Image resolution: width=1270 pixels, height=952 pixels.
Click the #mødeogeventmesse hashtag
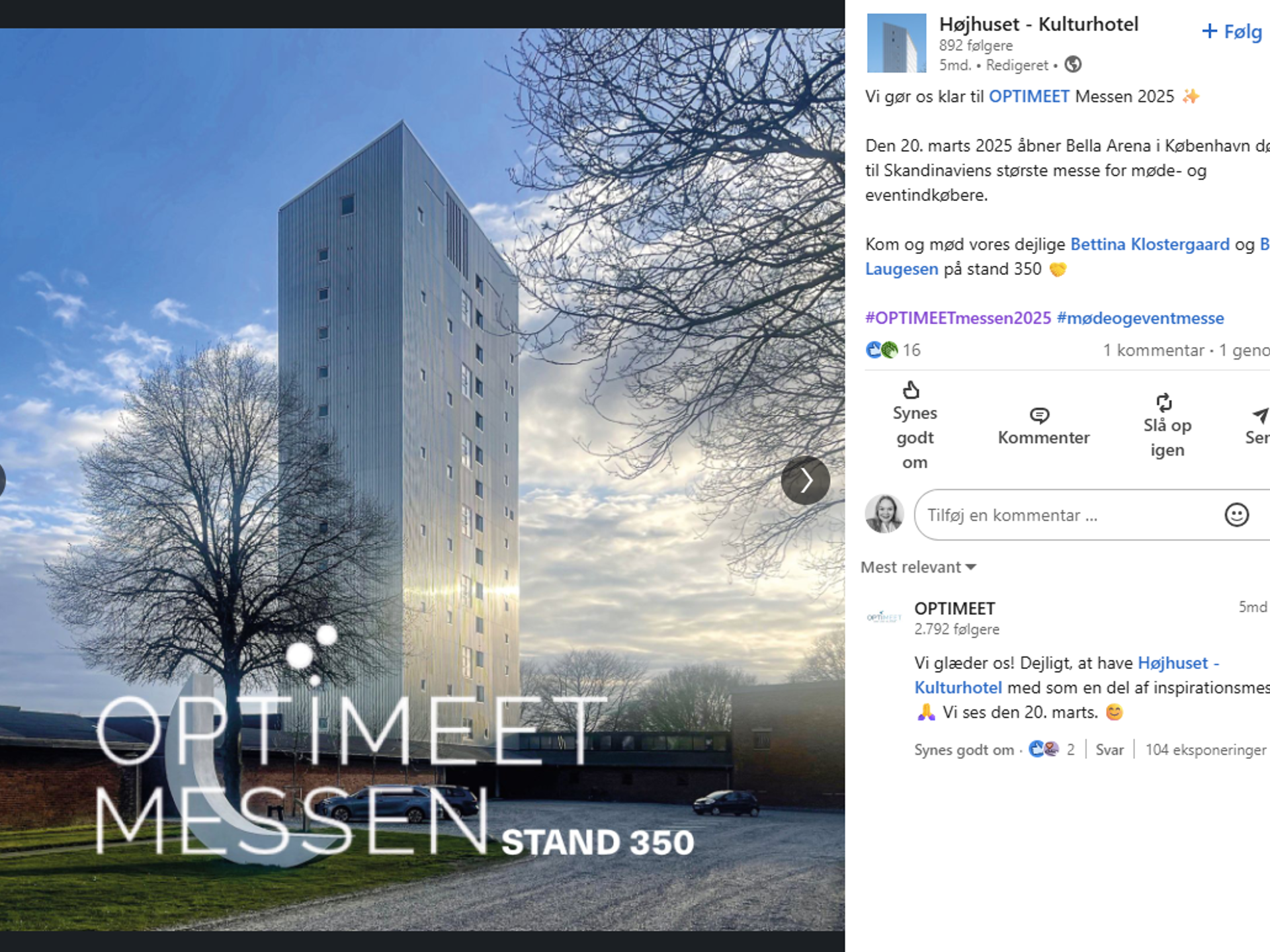1140,318
